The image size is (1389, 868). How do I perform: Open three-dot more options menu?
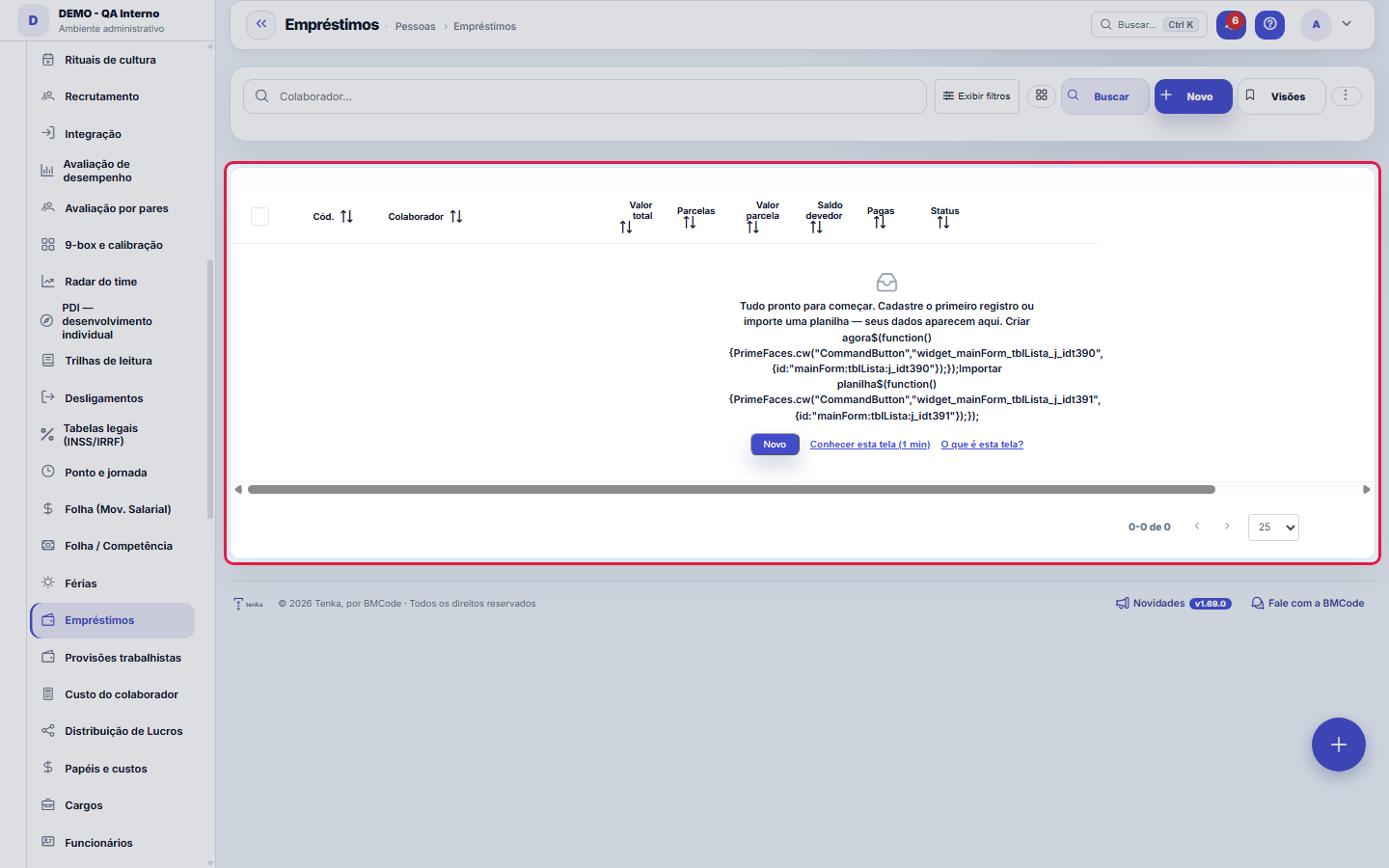point(1346,95)
